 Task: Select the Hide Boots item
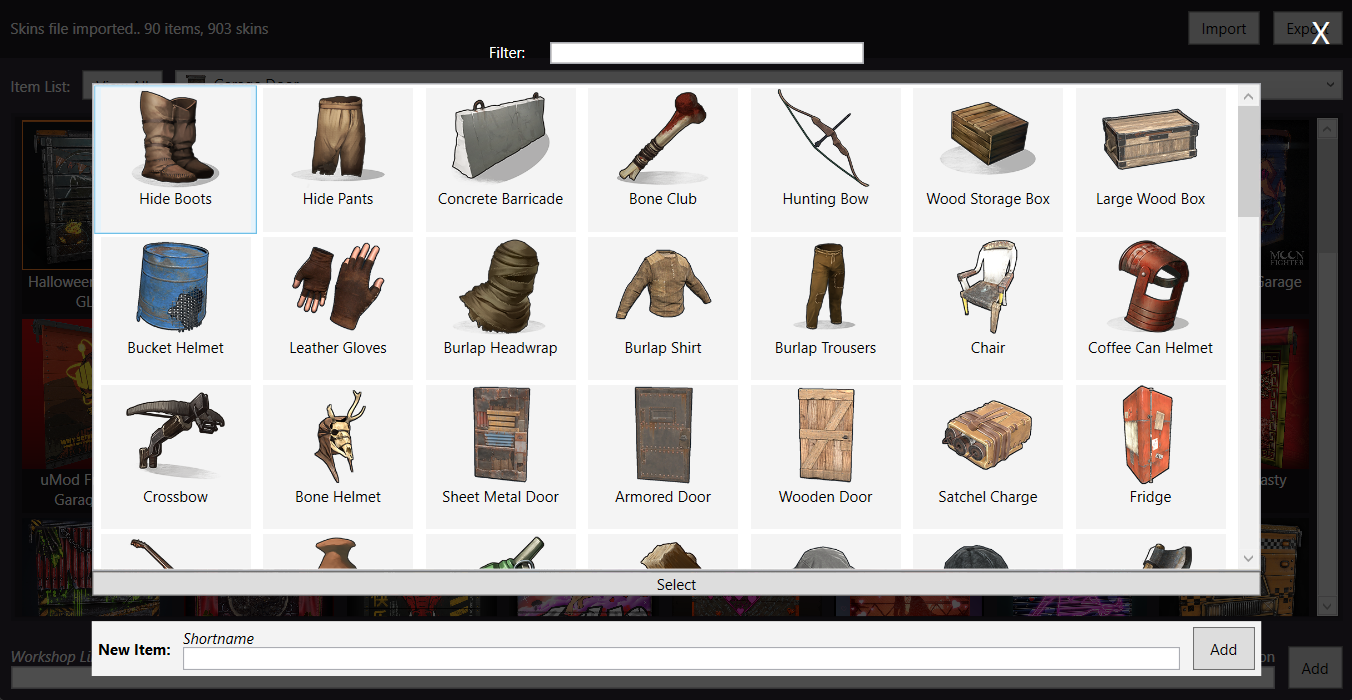pyautogui.click(x=175, y=159)
